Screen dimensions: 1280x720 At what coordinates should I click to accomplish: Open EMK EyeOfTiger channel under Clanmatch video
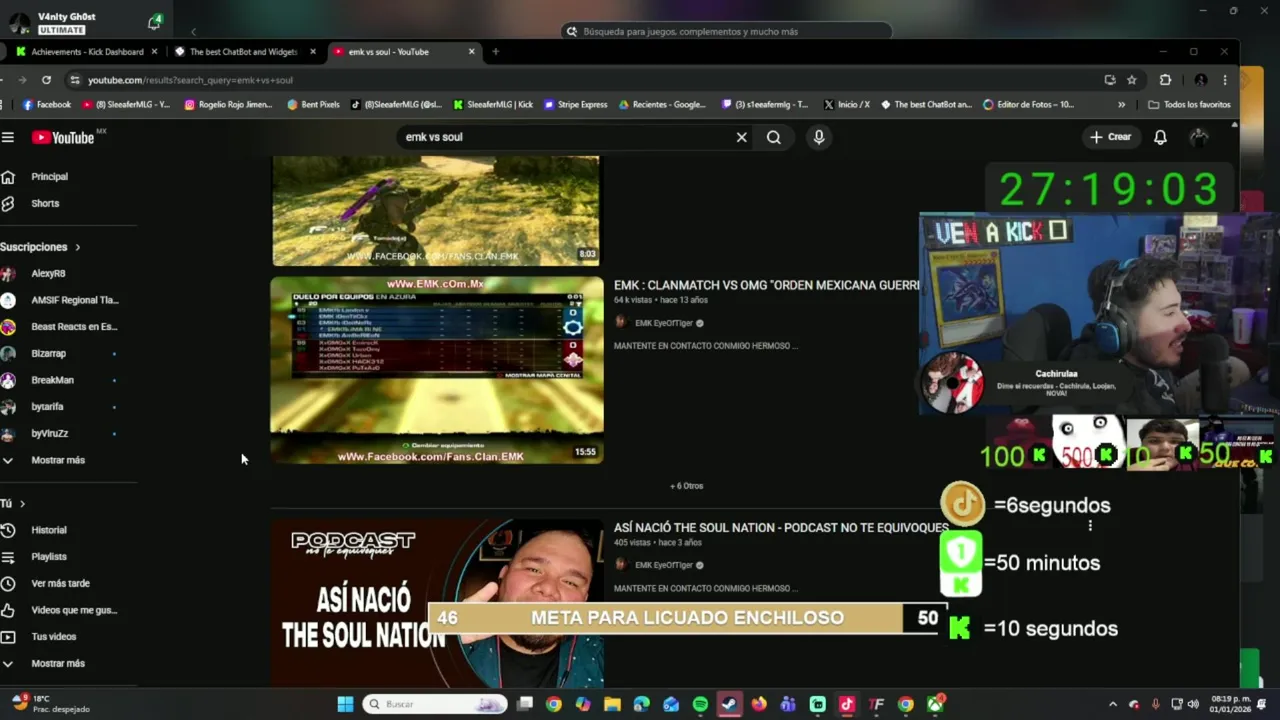[664, 323]
